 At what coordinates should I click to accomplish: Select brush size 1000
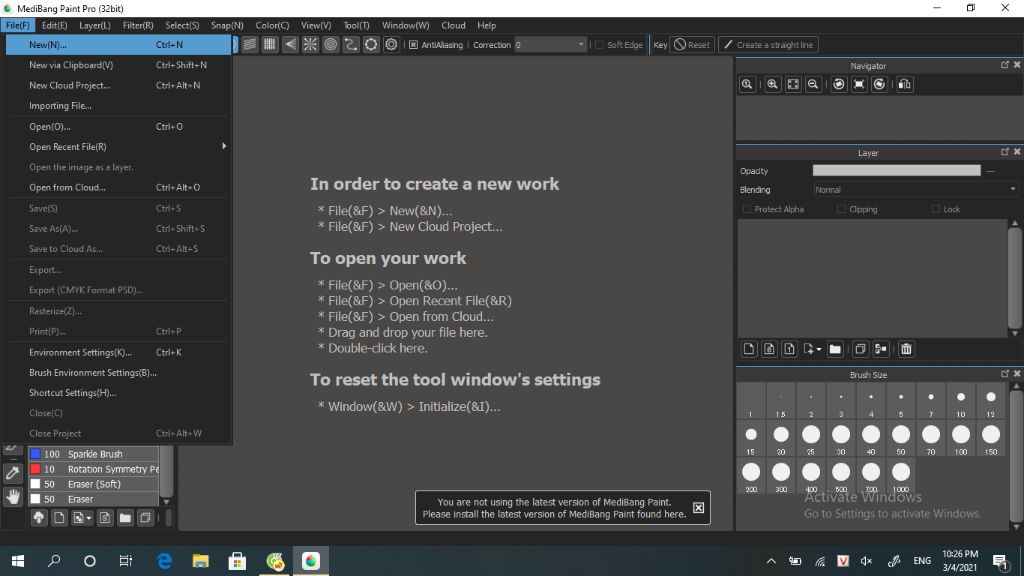click(x=901, y=476)
